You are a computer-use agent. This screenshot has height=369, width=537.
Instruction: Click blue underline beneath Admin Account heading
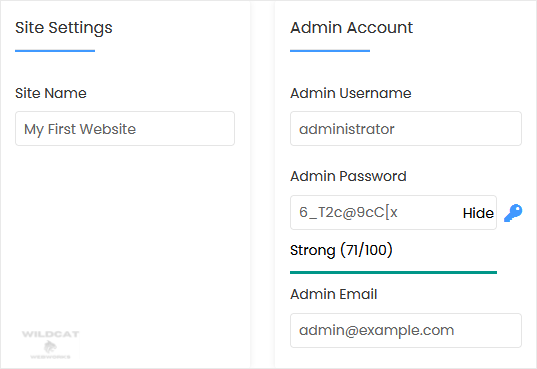(x=330, y=51)
